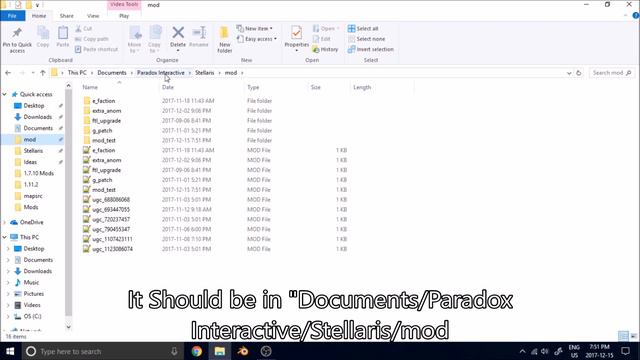640x360 pixels.
Task: Switch to the Home ribbon tab
Action: 39,16
